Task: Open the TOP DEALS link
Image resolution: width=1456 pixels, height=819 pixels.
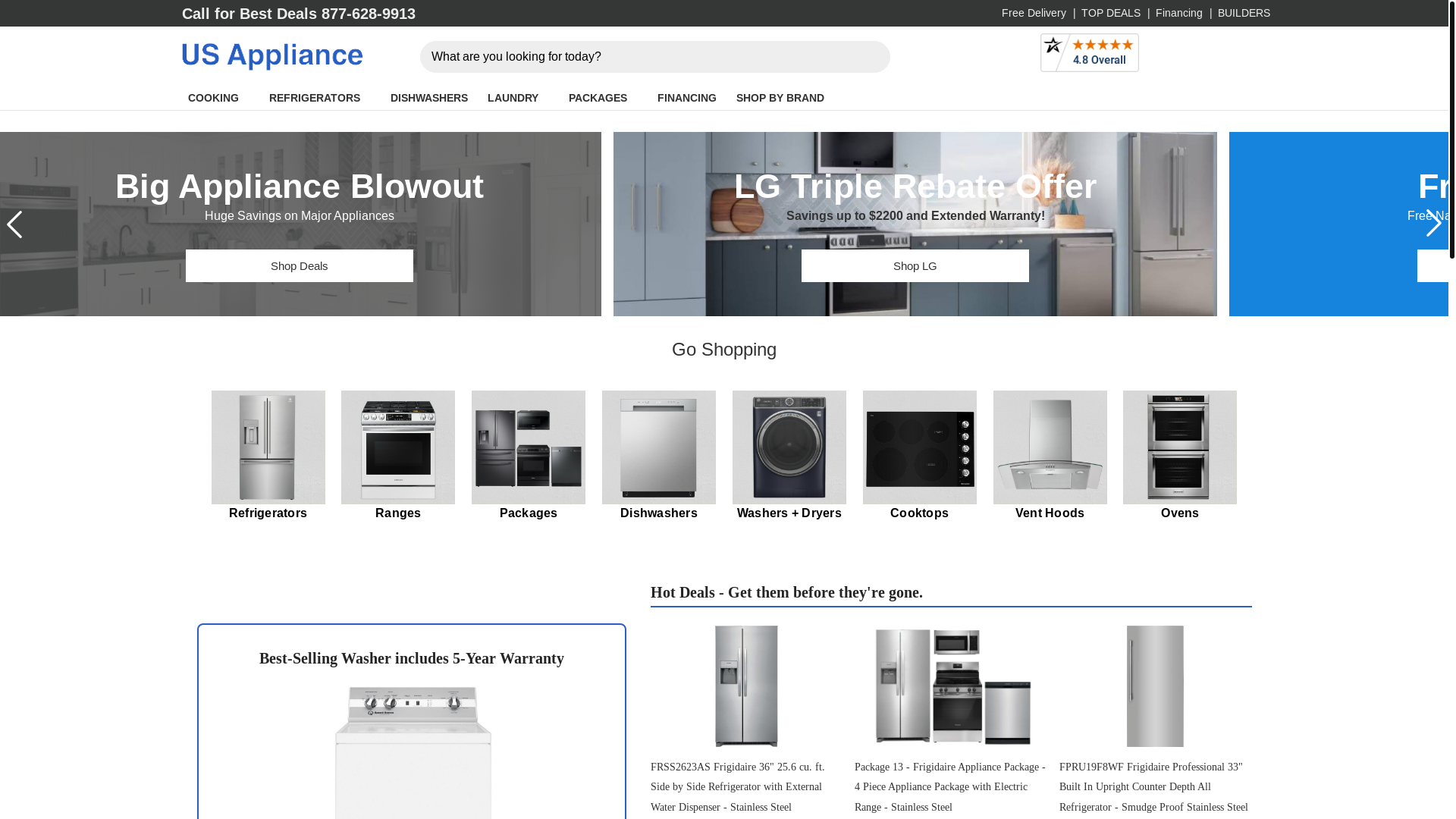Action: [x=1111, y=13]
